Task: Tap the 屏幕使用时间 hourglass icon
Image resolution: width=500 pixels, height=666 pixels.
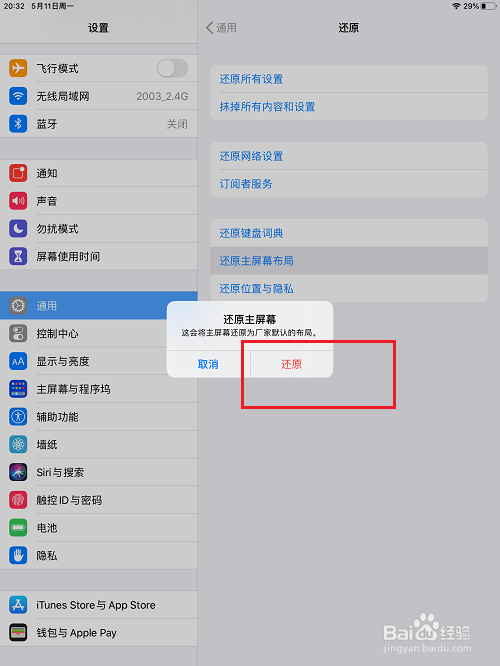Action: click(18, 256)
